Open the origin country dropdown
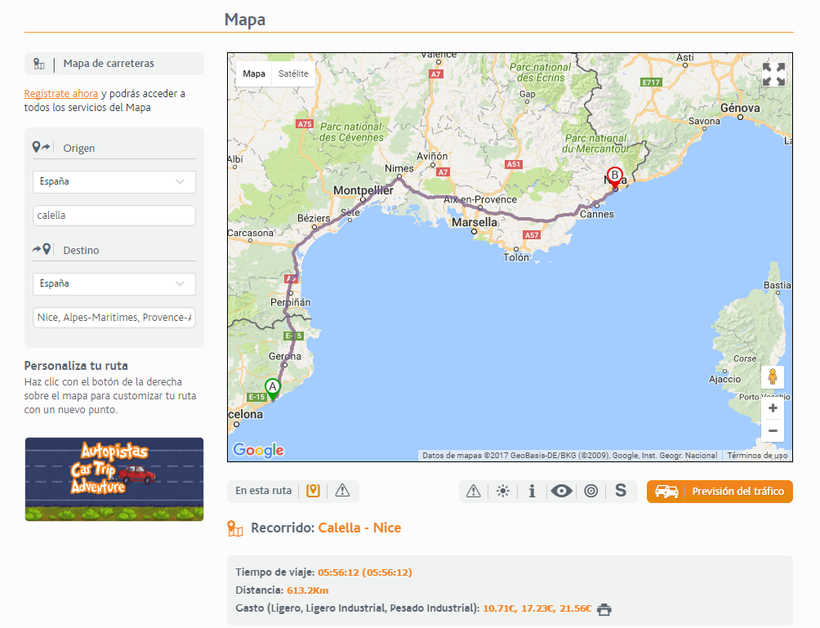This screenshot has height=628, width=820. tap(114, 182)
